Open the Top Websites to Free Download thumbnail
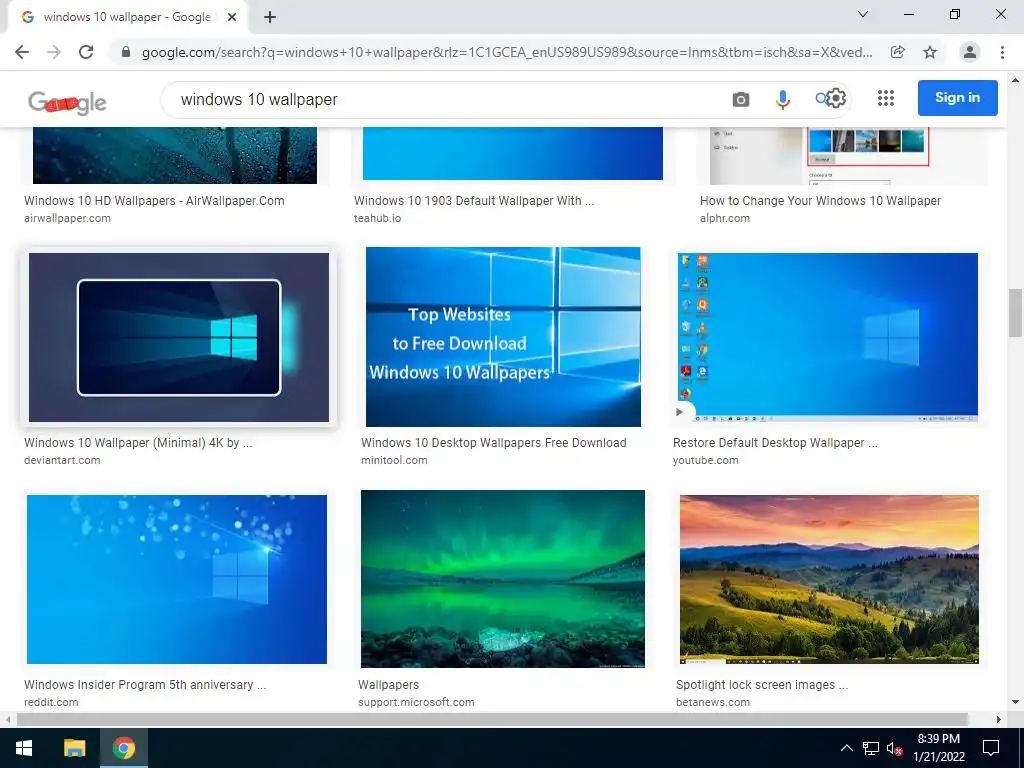The image size is (1024, 768). (503, 337)
